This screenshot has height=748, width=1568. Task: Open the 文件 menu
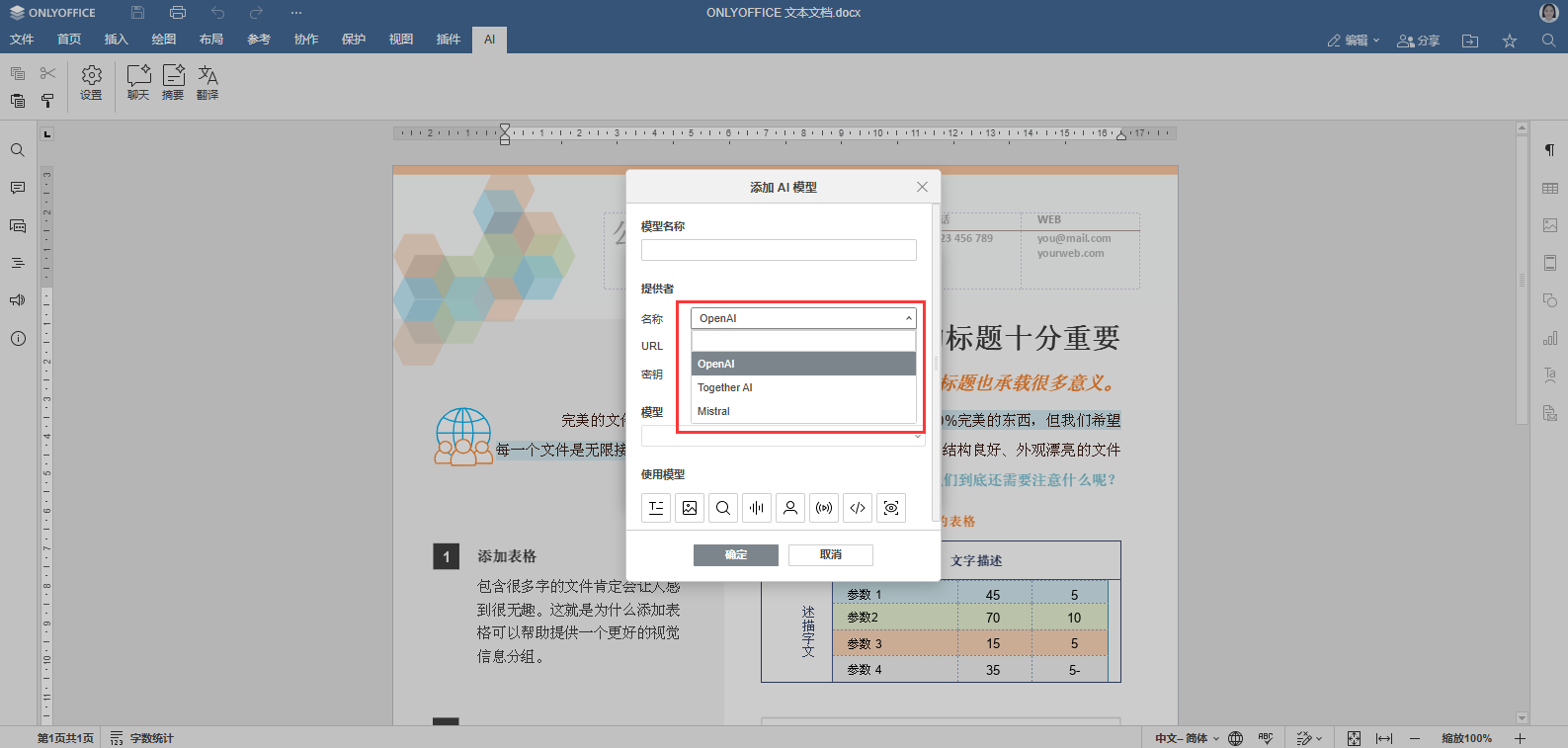[22, 40]
